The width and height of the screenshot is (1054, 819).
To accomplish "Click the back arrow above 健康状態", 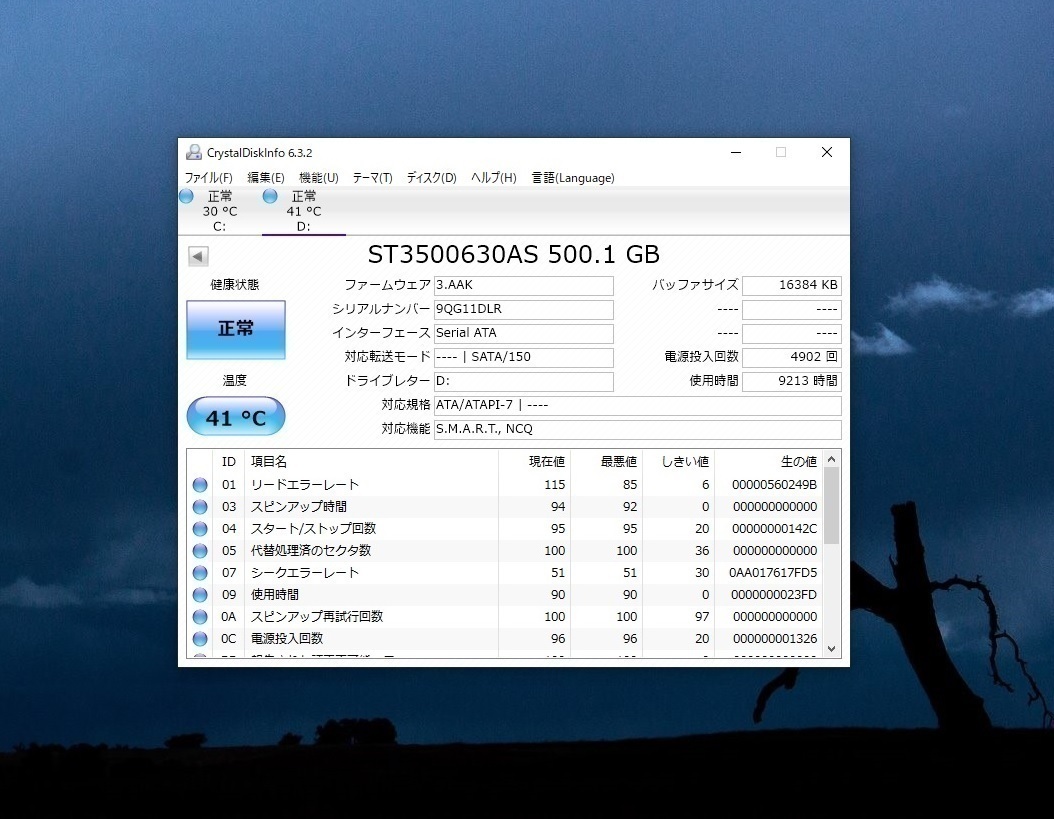I will point(197,256).
